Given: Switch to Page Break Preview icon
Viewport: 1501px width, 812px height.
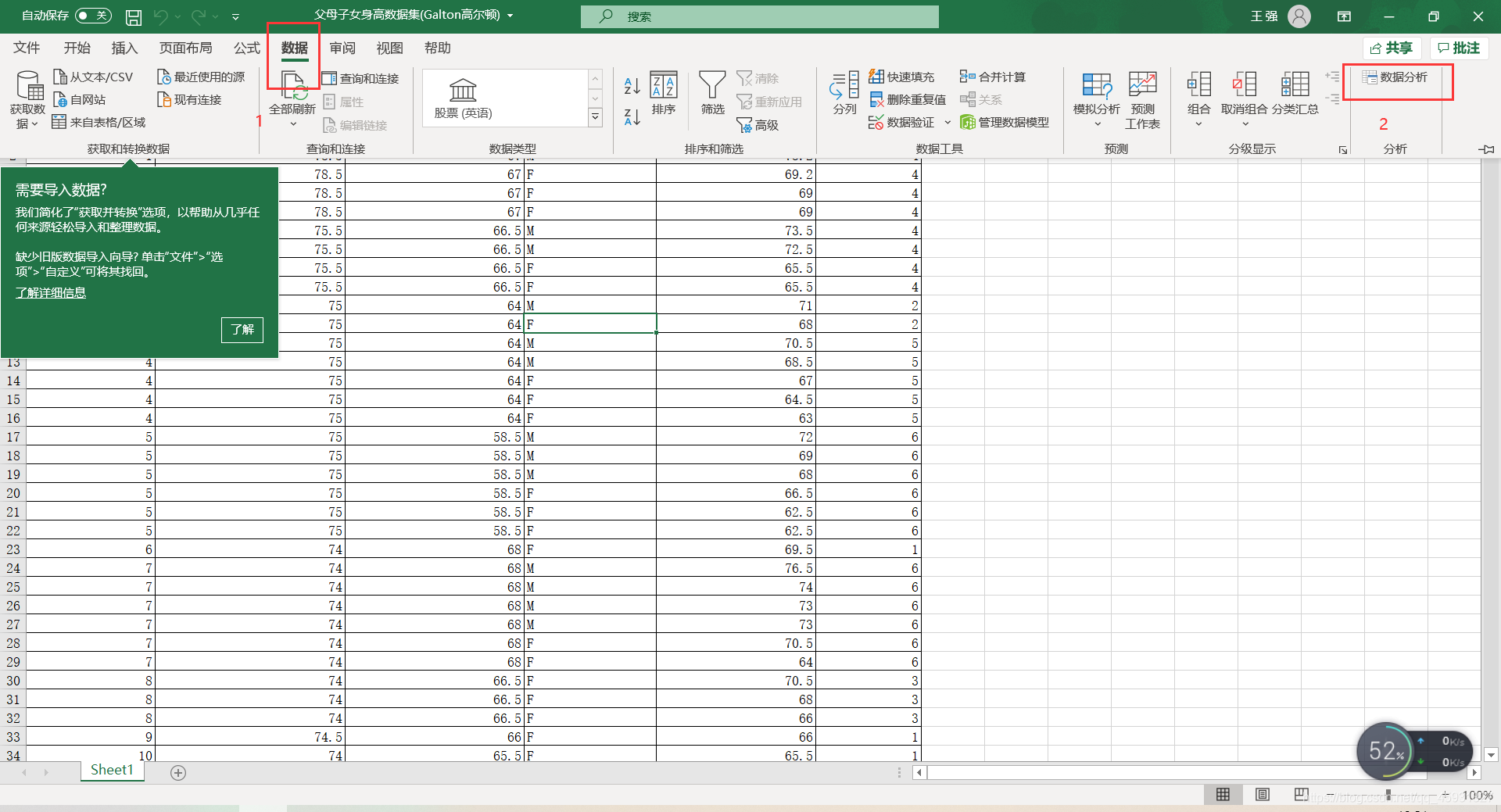Looking at the screenshot, I should [1301, 794].
